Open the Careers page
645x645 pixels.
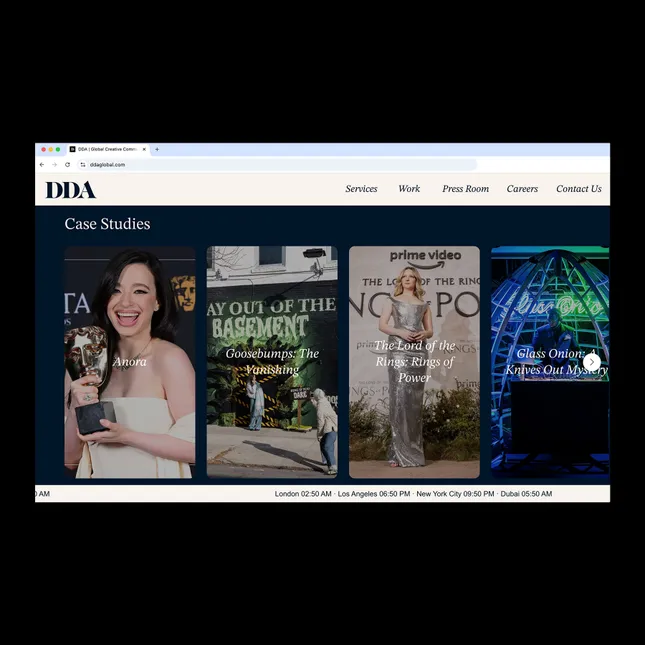pos(522,189)
